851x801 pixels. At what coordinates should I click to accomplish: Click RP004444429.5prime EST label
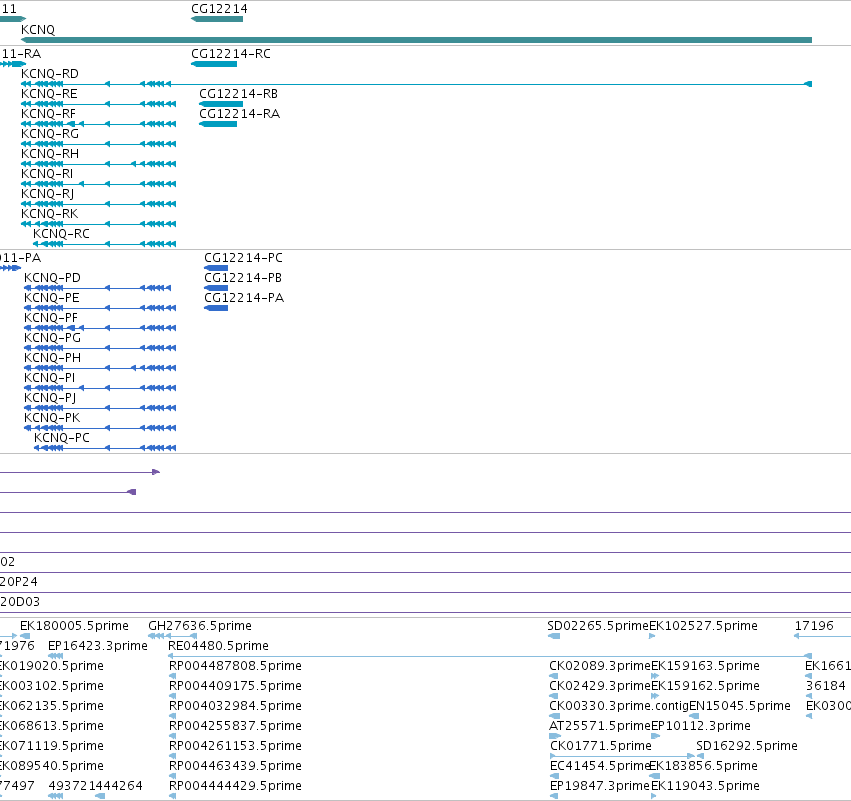tap(236, 786)
